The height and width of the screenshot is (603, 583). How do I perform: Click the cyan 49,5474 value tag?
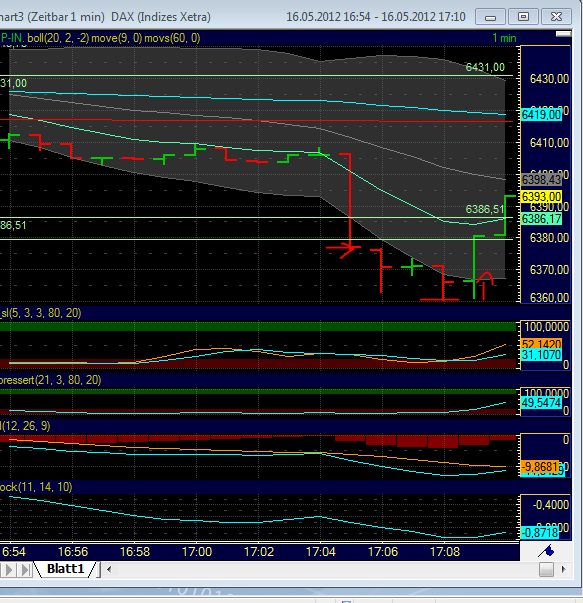click(x=541, y=403)
